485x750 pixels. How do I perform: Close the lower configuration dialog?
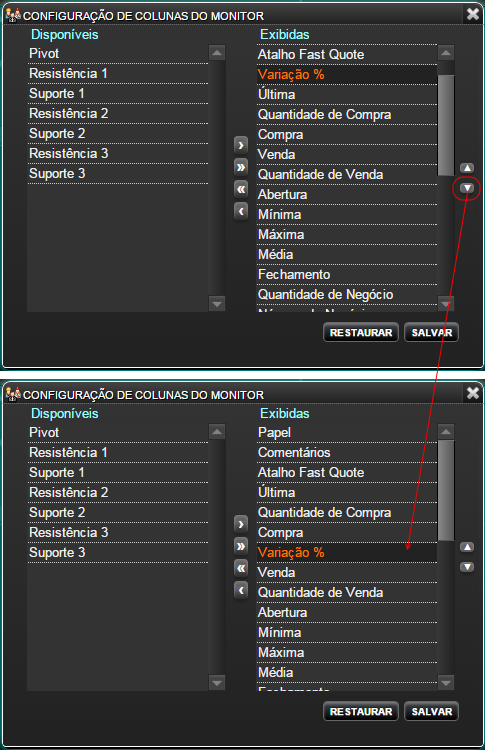(473, 393)
